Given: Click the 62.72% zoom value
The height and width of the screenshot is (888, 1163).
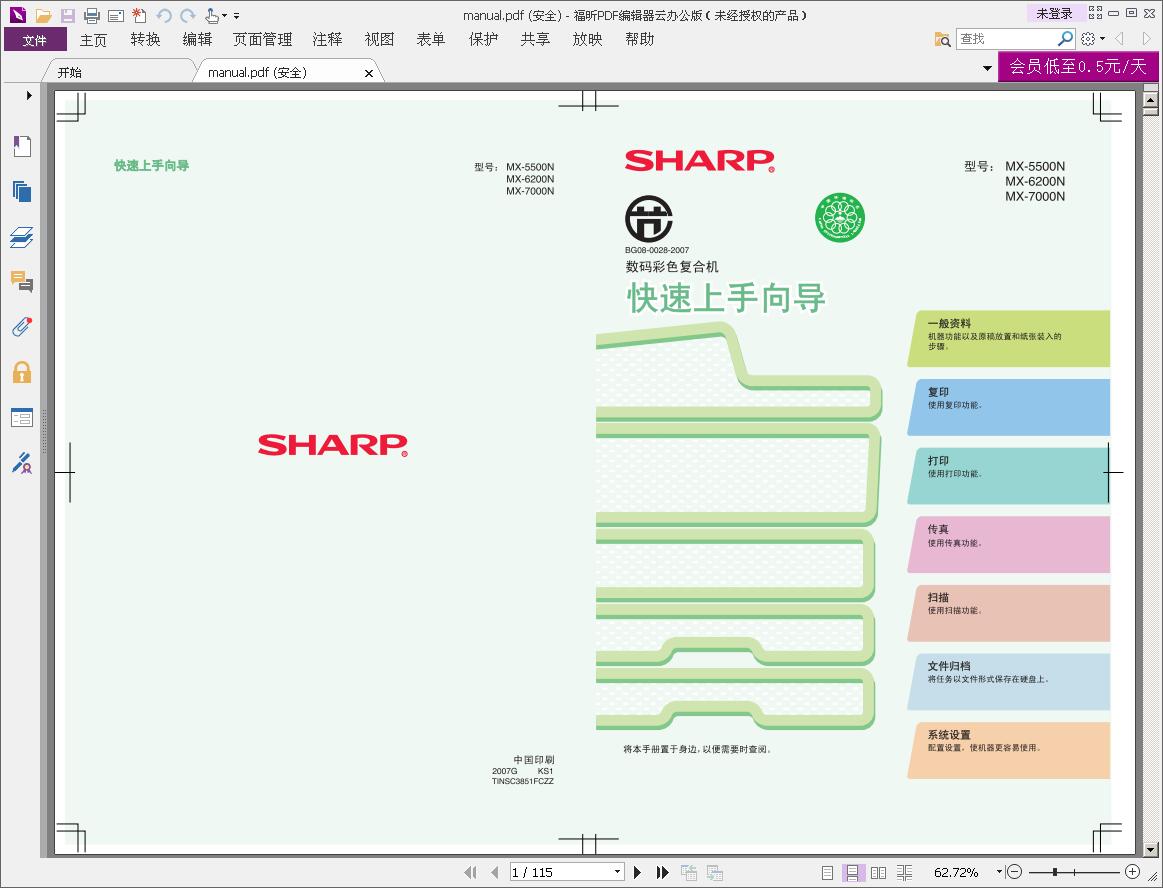Looking at the screenshot, I should coord(956,872).
